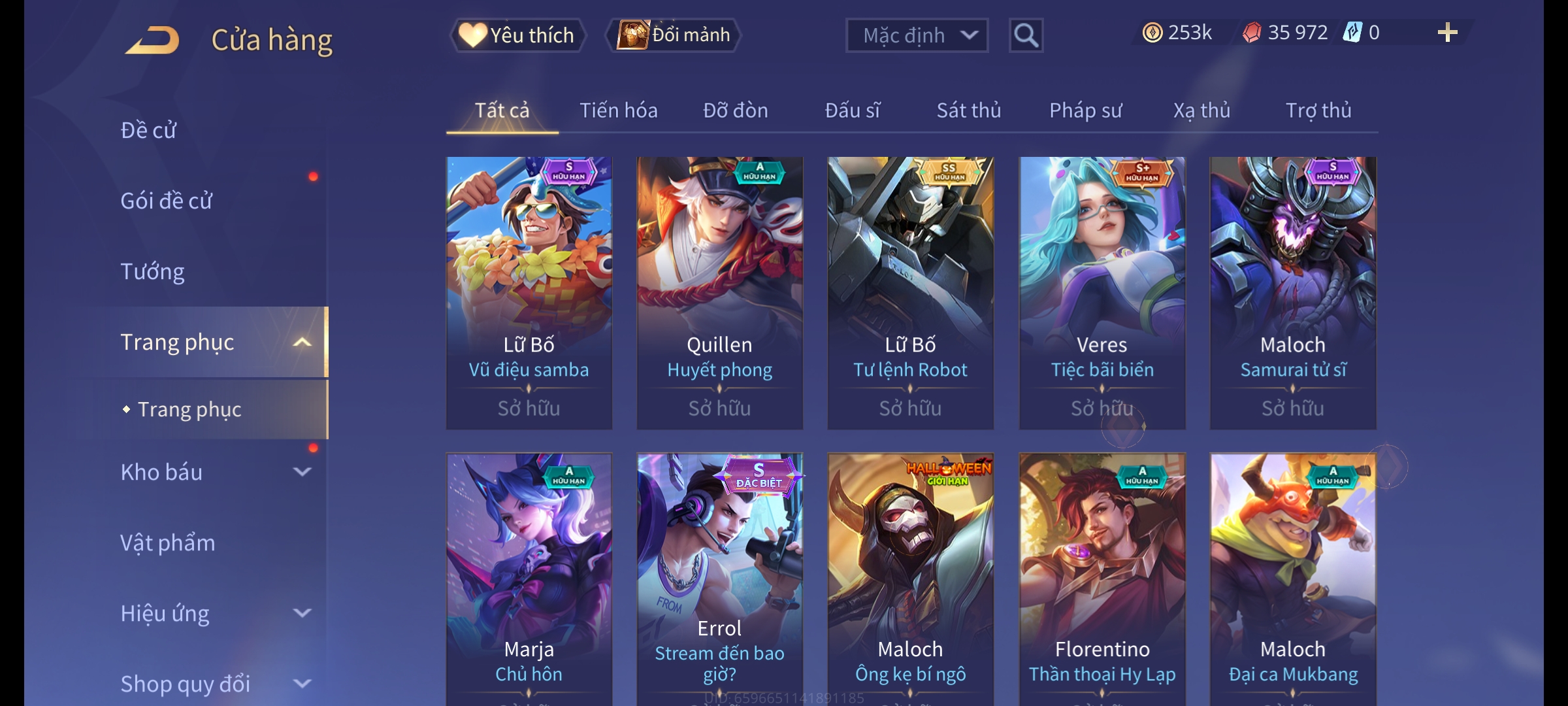
Task: Select the Tiến hóa tab
Action: pyautogui.click(x=619, y=110)
